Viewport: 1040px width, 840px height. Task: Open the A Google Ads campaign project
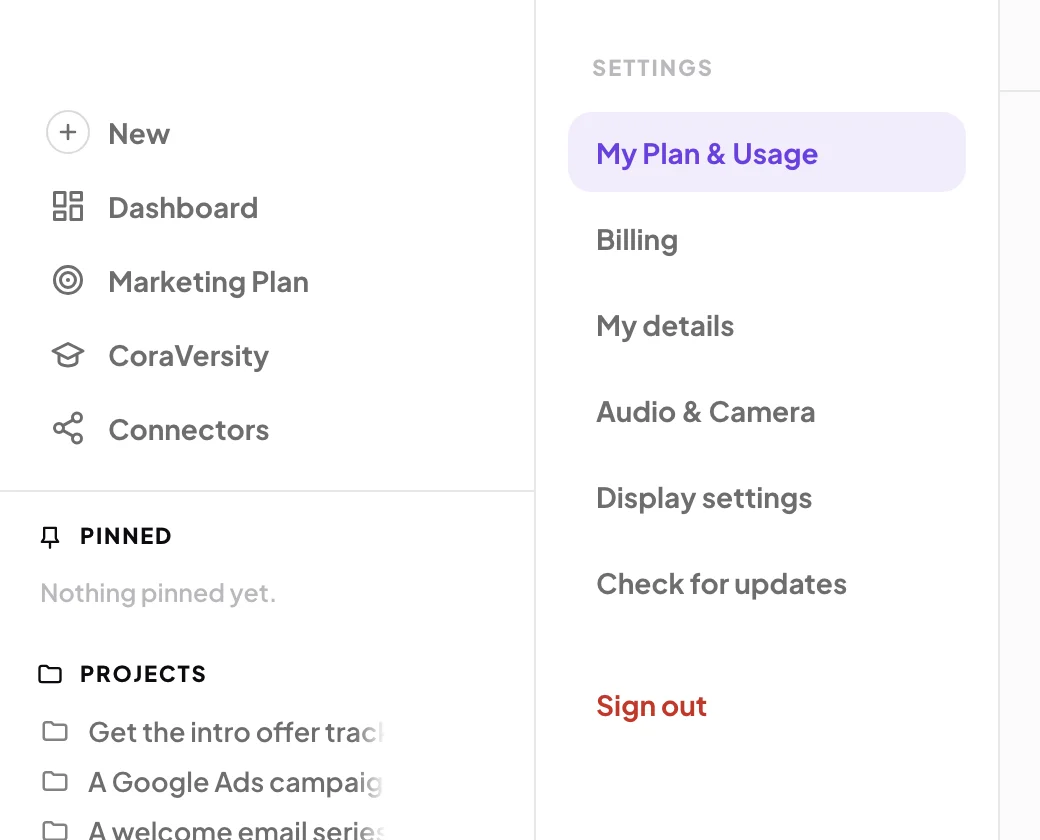pyautogui.click(x=235, y=783)
